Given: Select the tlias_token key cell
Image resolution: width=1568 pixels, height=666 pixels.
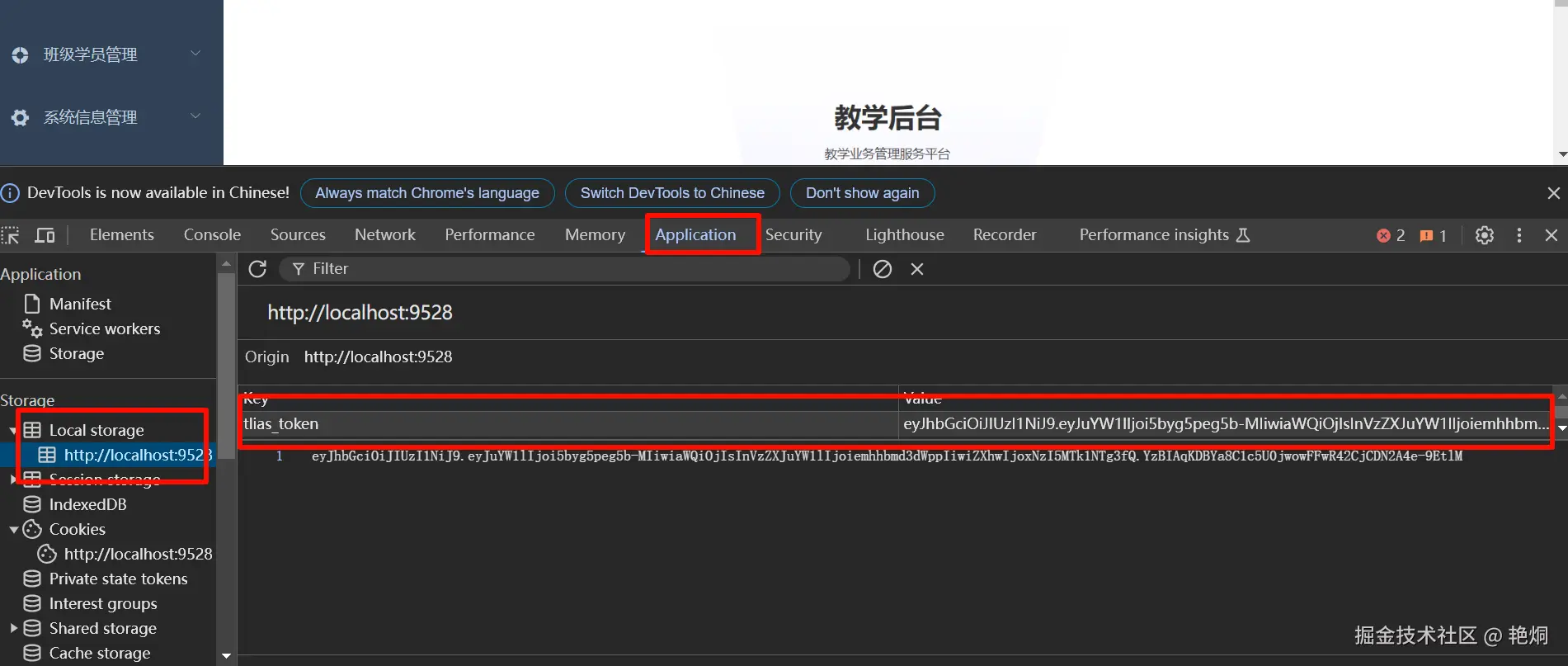Looking at the screenshot, I should click(568, 424).
